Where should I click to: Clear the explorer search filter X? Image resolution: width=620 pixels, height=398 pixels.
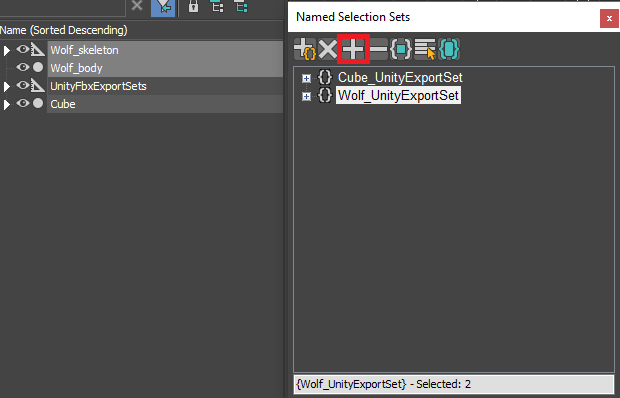pos(137,6)
